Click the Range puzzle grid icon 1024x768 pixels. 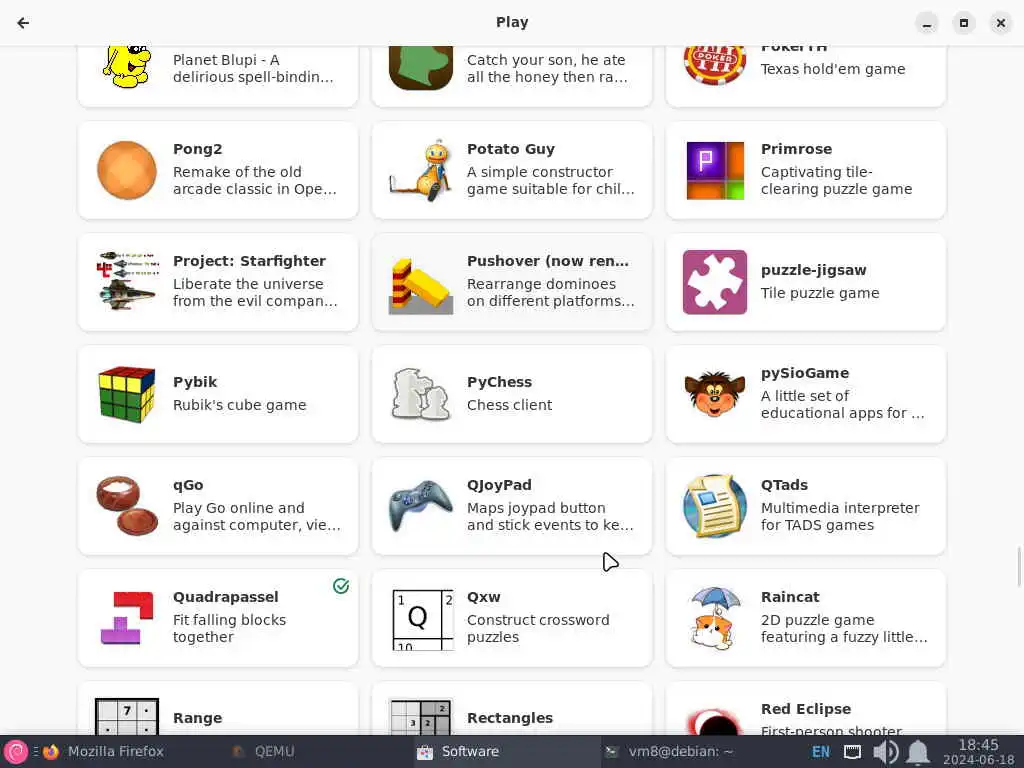127,716
